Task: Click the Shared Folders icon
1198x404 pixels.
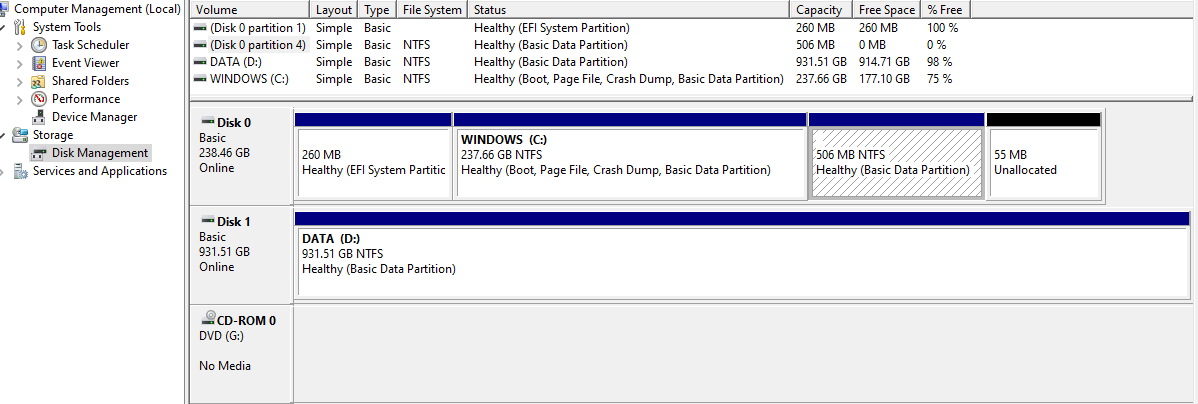Action: [39, 81]
